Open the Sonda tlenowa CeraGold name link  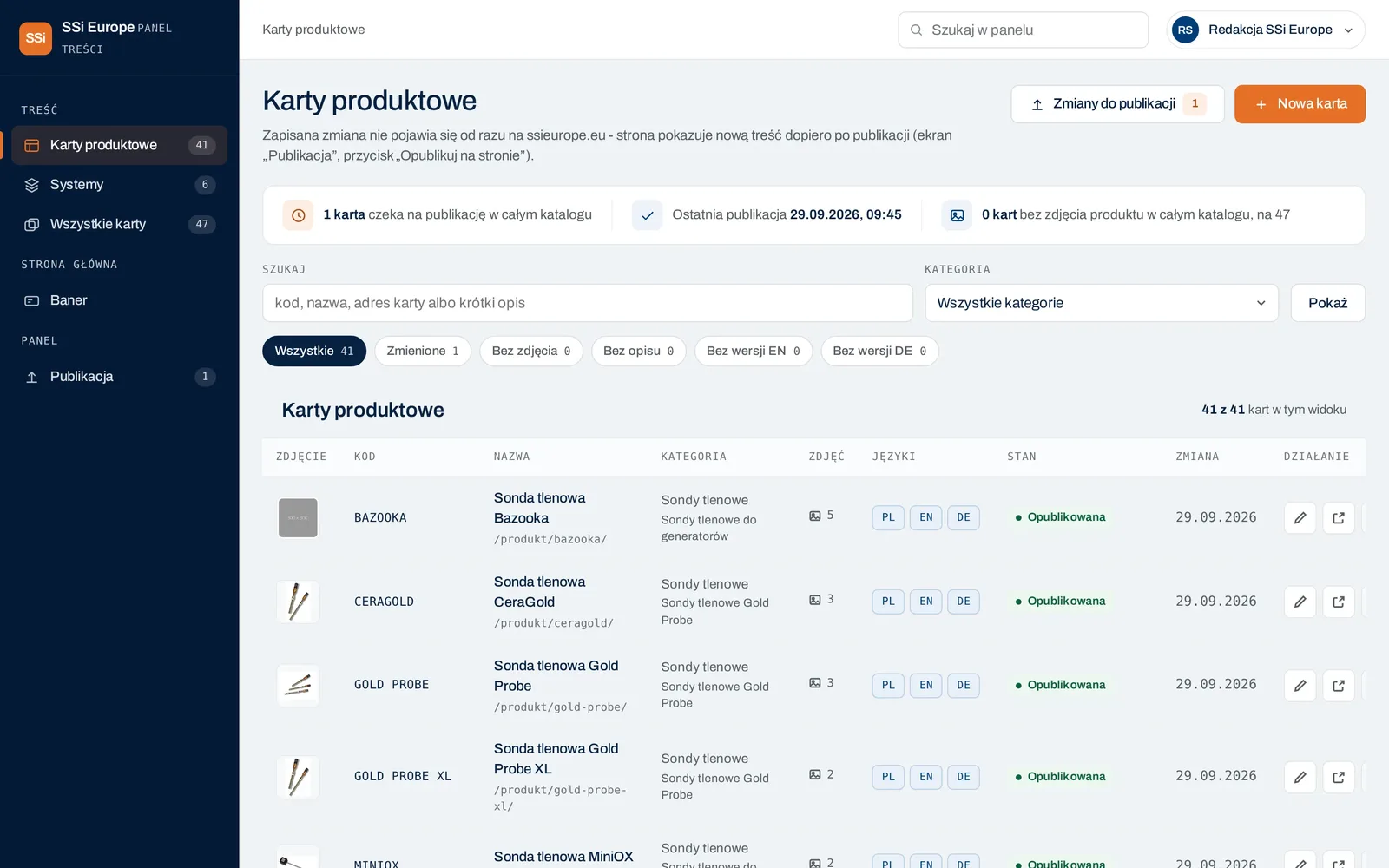[539, 592]
